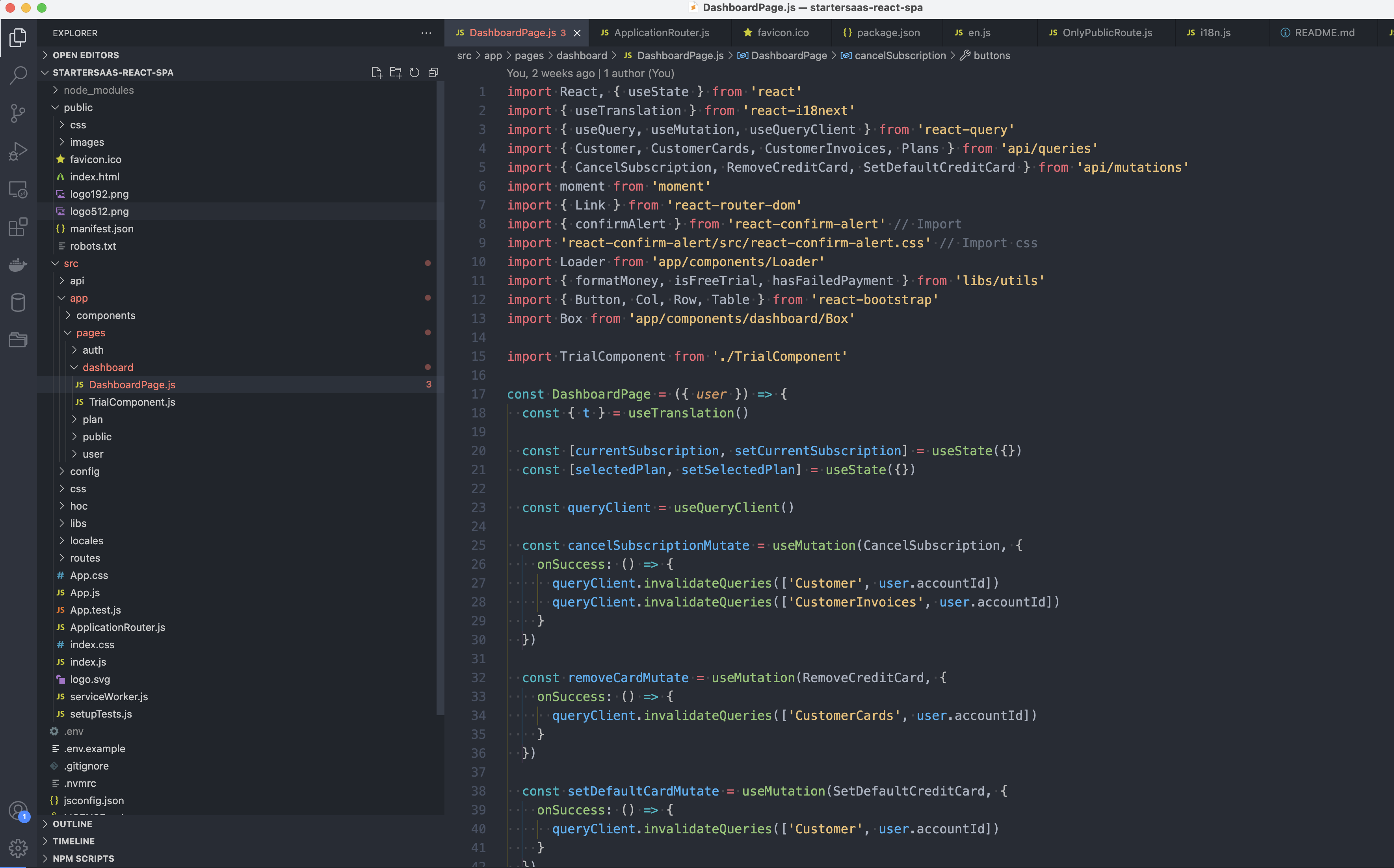Open the Manage gear icon

[18, 848]
